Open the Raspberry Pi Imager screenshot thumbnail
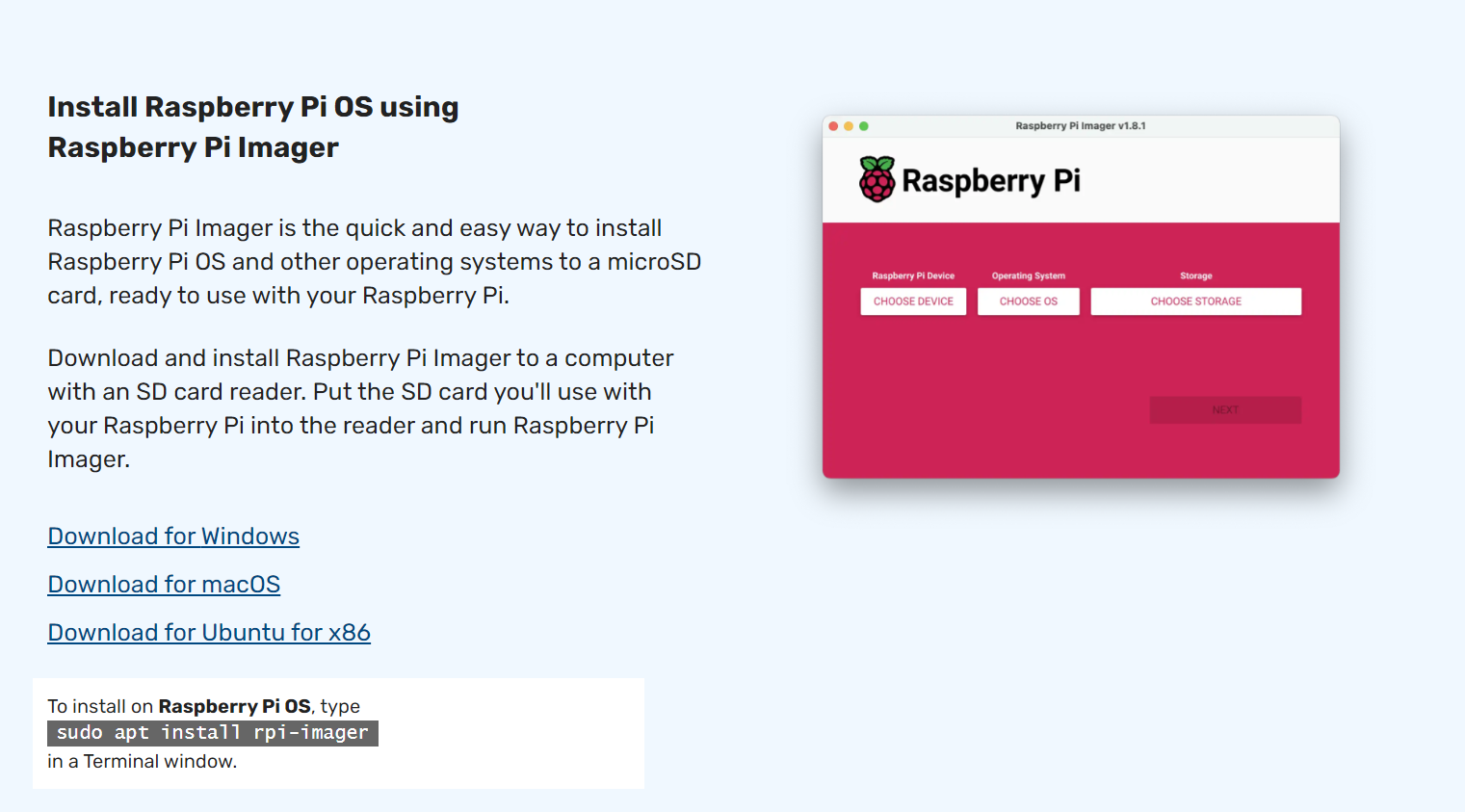This screenshot has width=1465, height=812. [1081, 297]
